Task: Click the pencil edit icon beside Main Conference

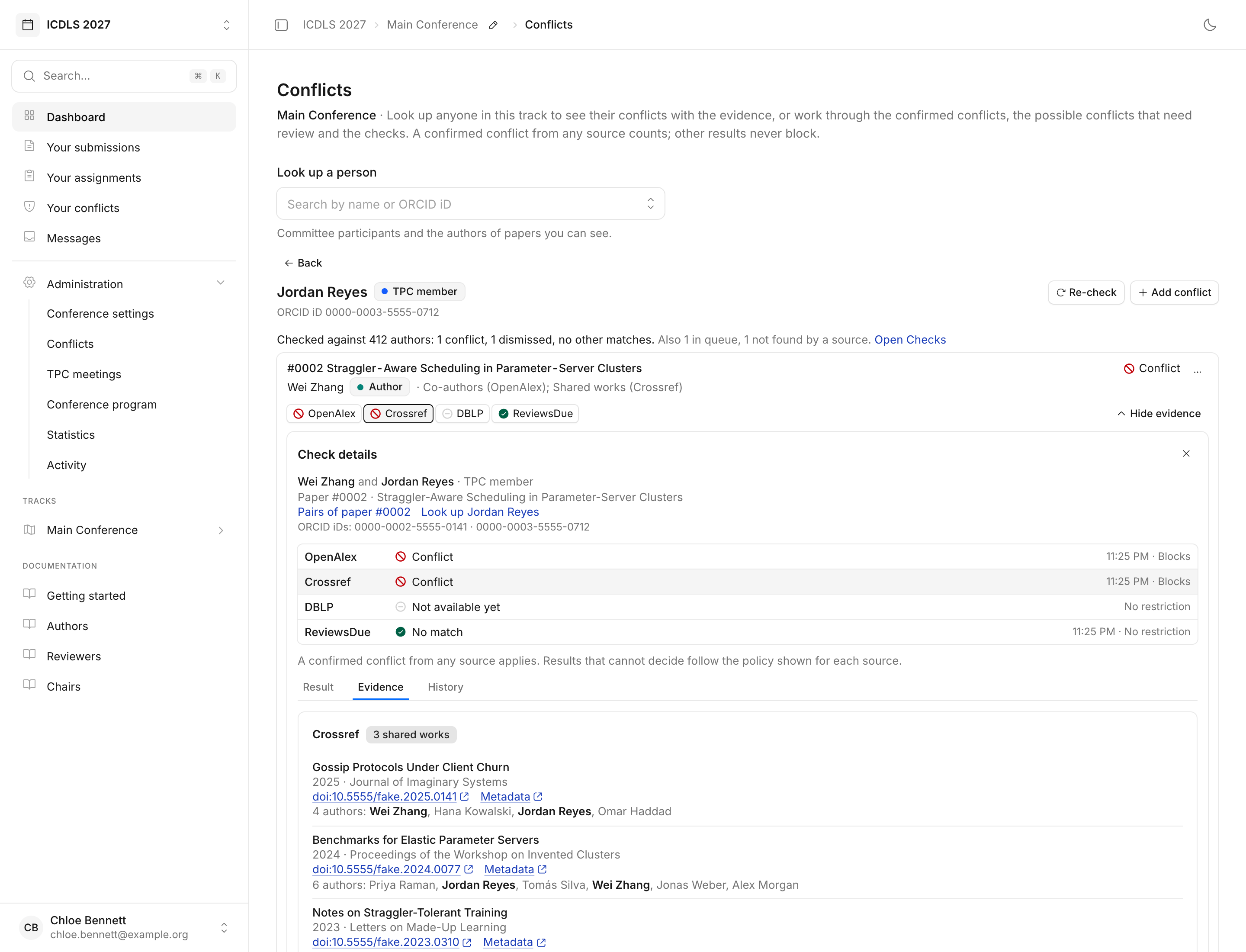Action: [x=494, y=25]
